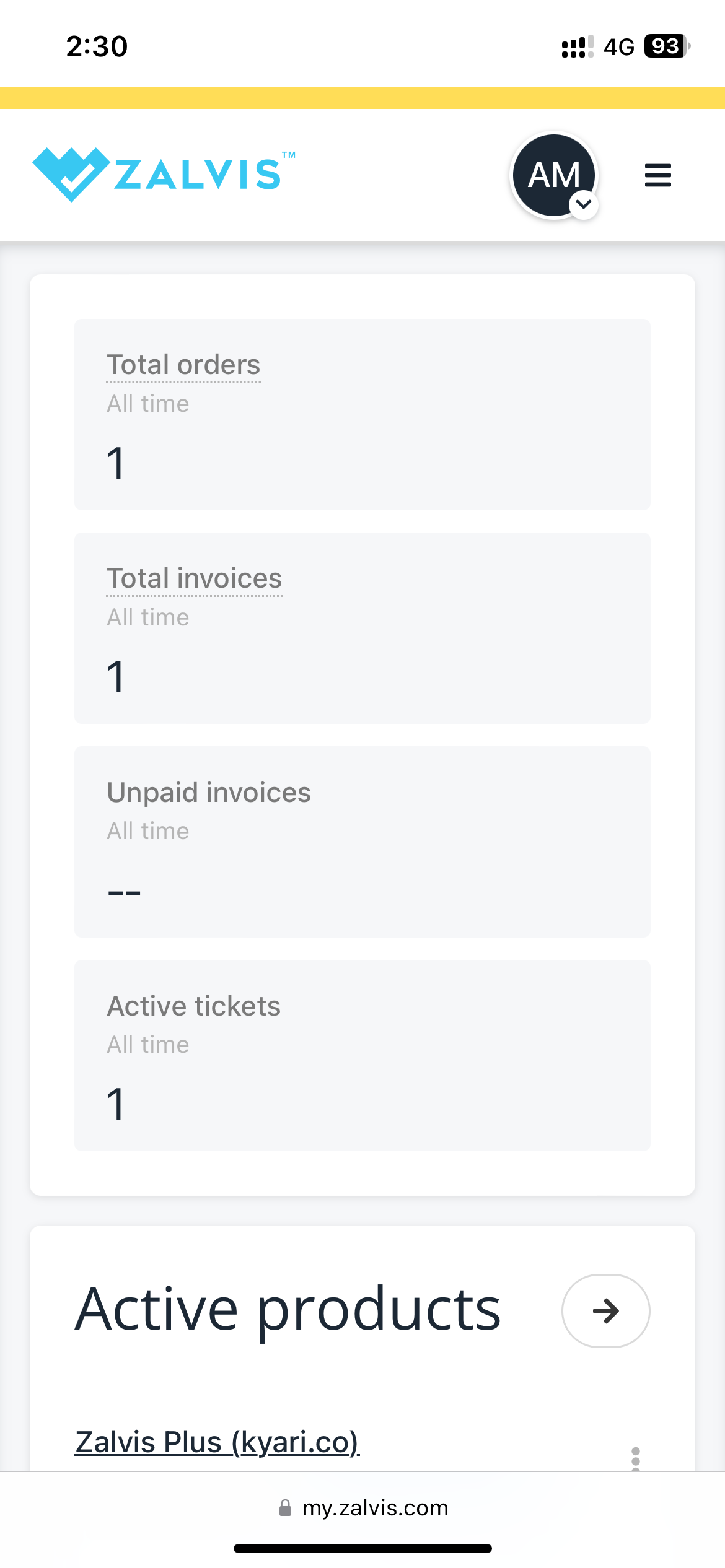
Task: Tap the total orders count value
Action: [x=116, y=463]
